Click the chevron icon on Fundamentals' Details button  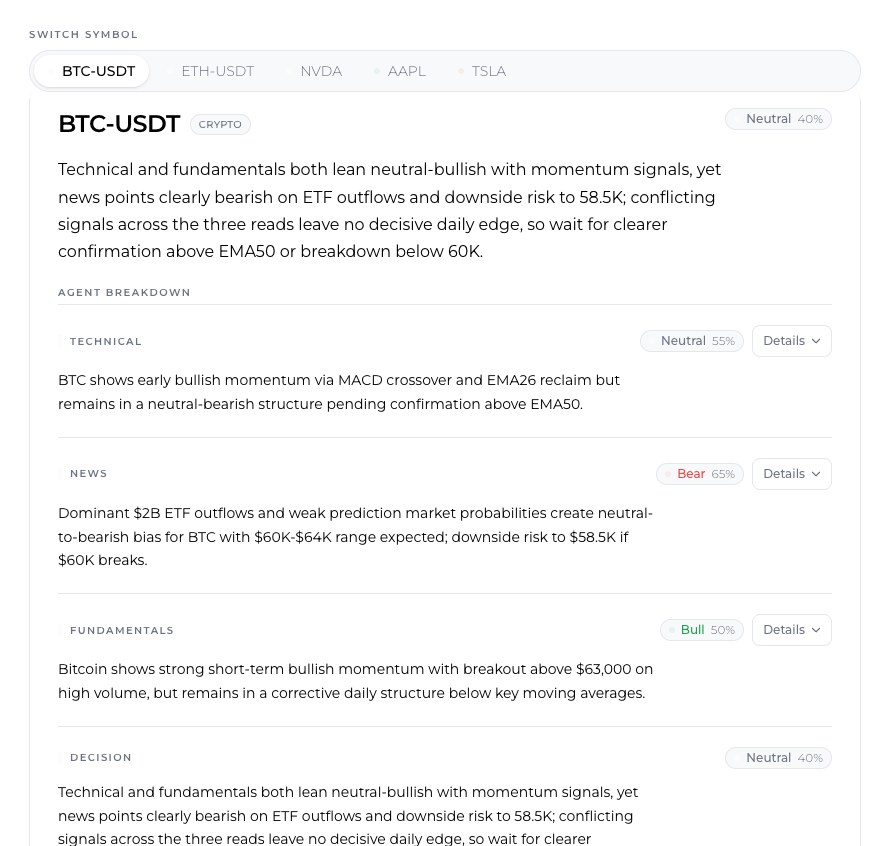coord(816,630)
